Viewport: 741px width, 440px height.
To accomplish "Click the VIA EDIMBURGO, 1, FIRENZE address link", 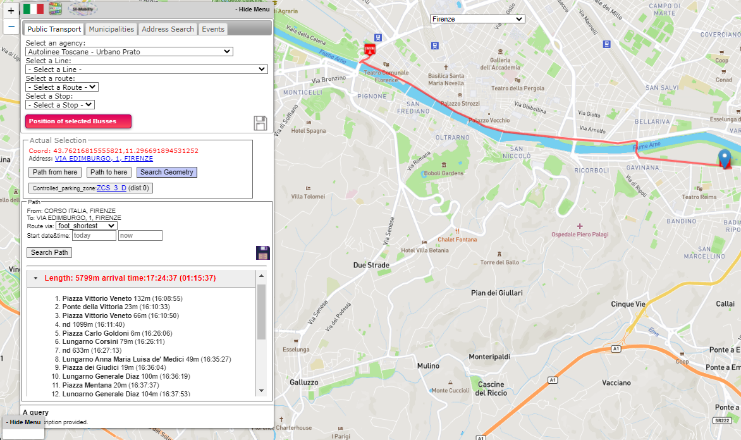I will (103, 159).
